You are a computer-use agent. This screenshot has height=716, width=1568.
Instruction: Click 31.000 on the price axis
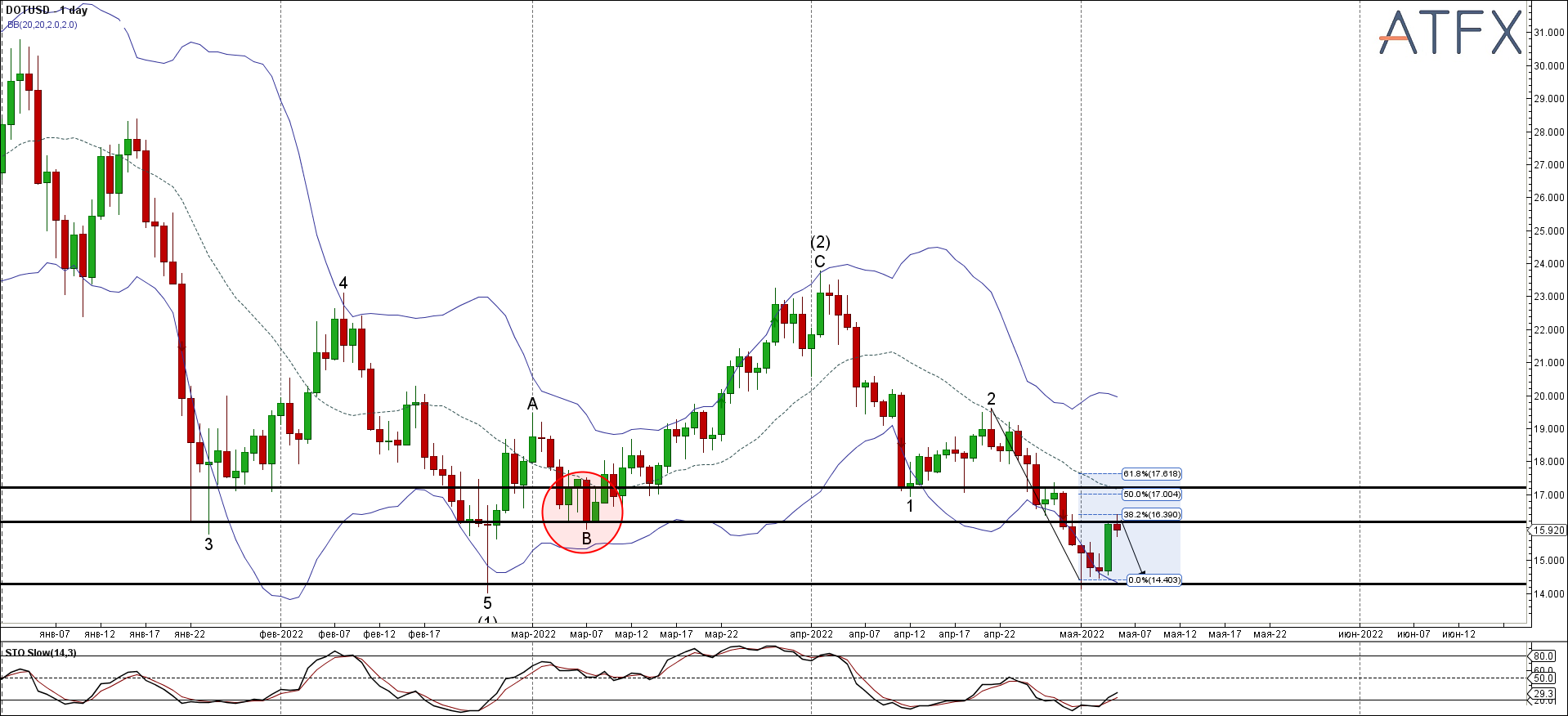1548,33
